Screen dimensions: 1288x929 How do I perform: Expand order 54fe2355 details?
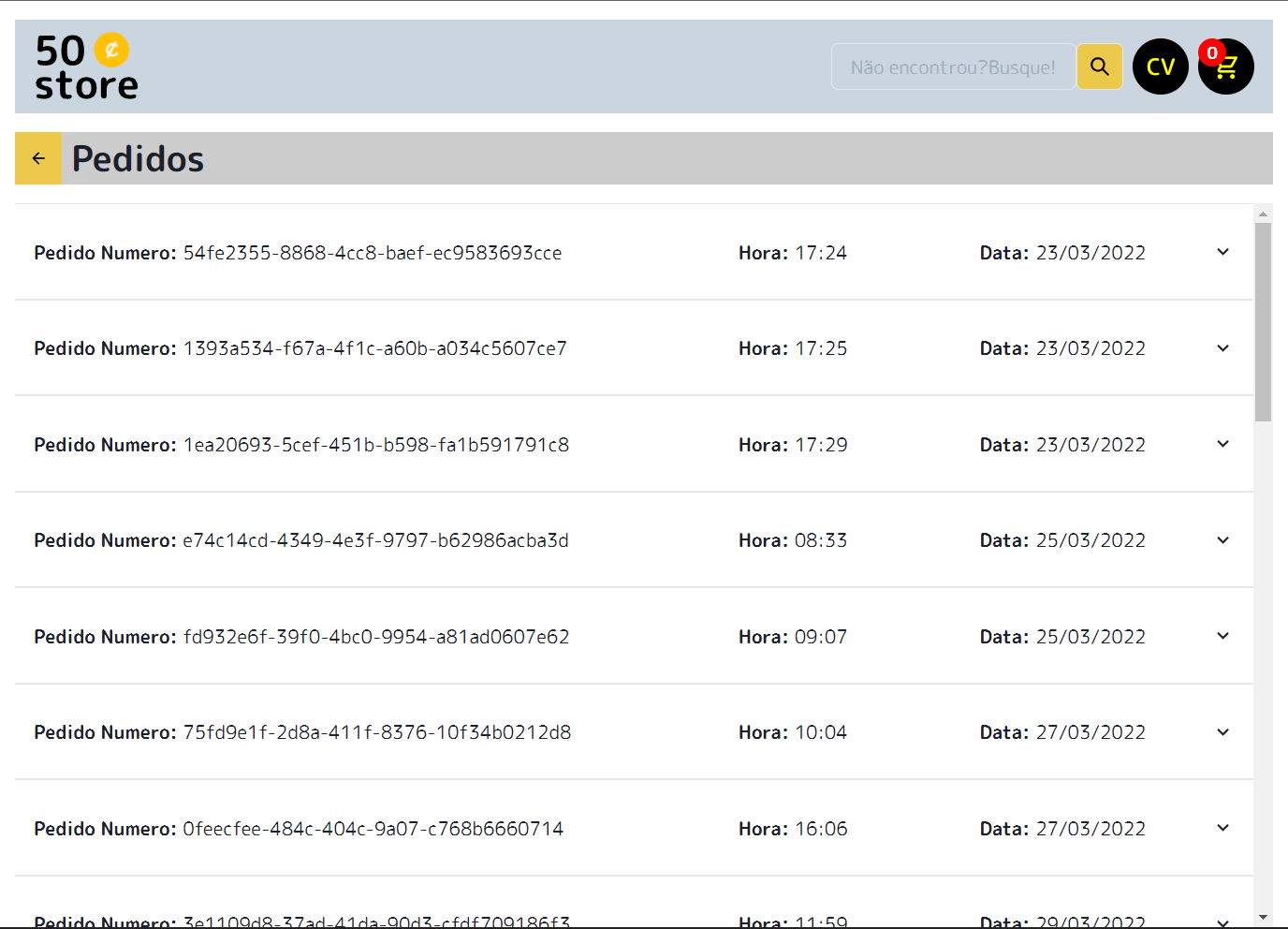pos(1222,252)
